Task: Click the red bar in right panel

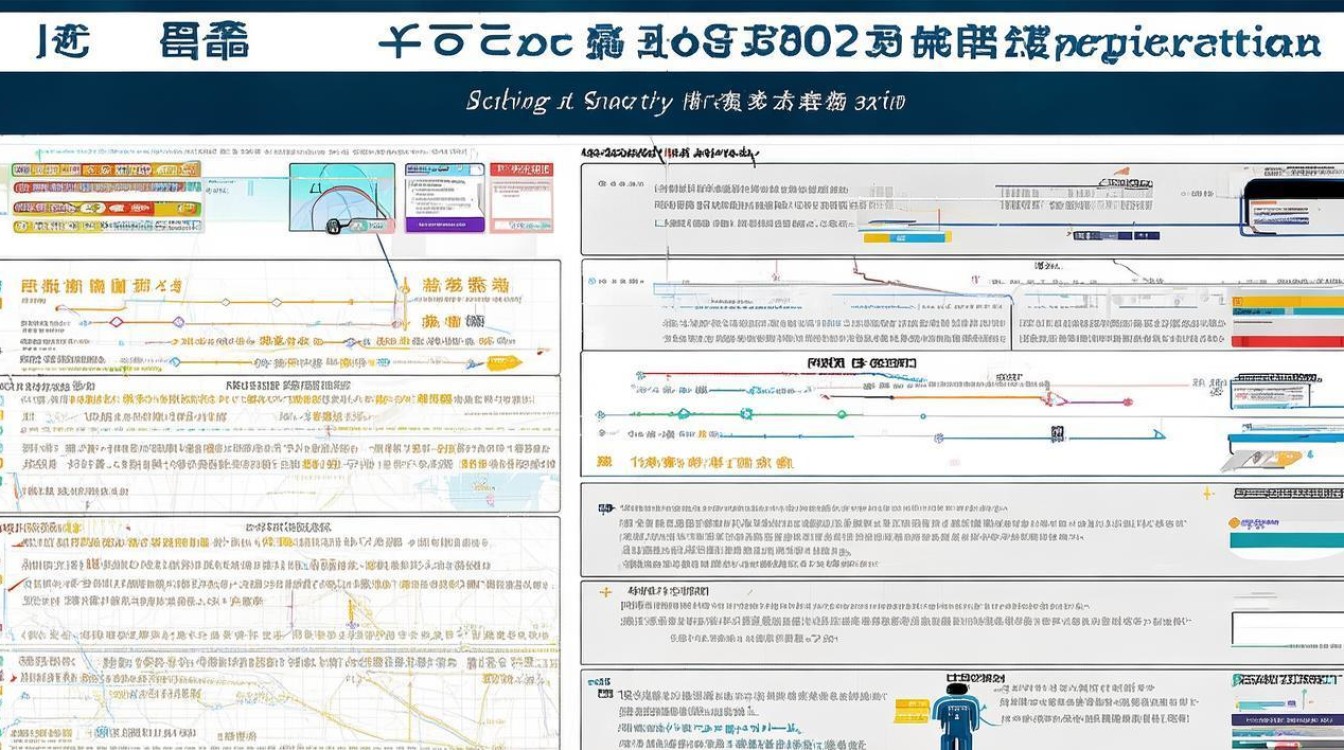Action: [1286, 341]
